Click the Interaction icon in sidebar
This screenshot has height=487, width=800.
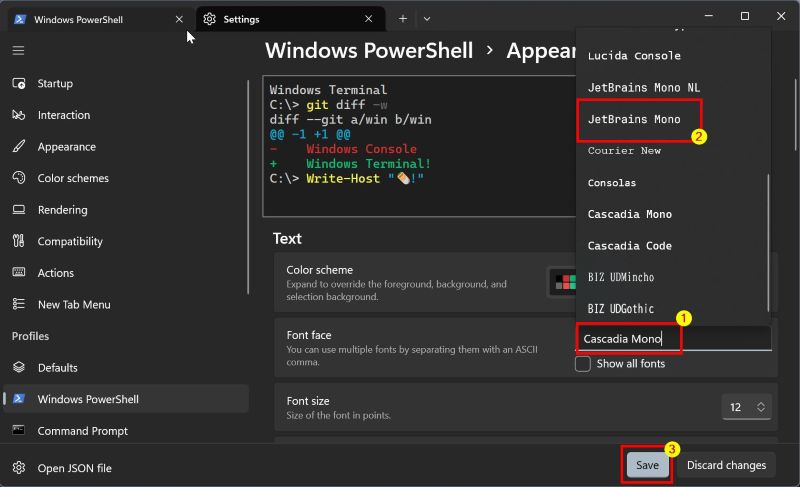18,115
